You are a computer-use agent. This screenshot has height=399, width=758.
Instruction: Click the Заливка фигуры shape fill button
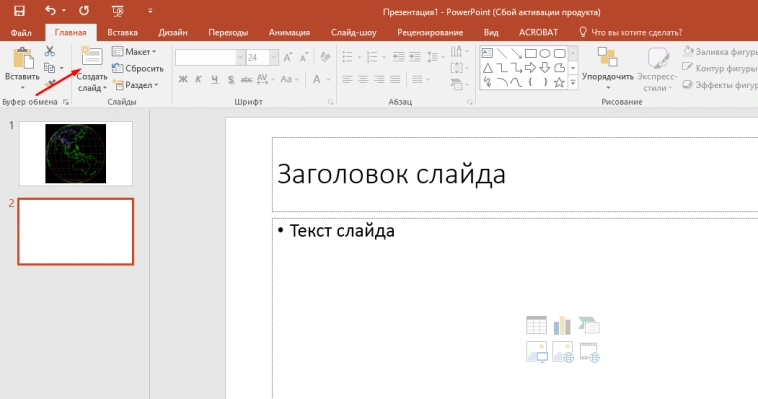click(720, 51)
